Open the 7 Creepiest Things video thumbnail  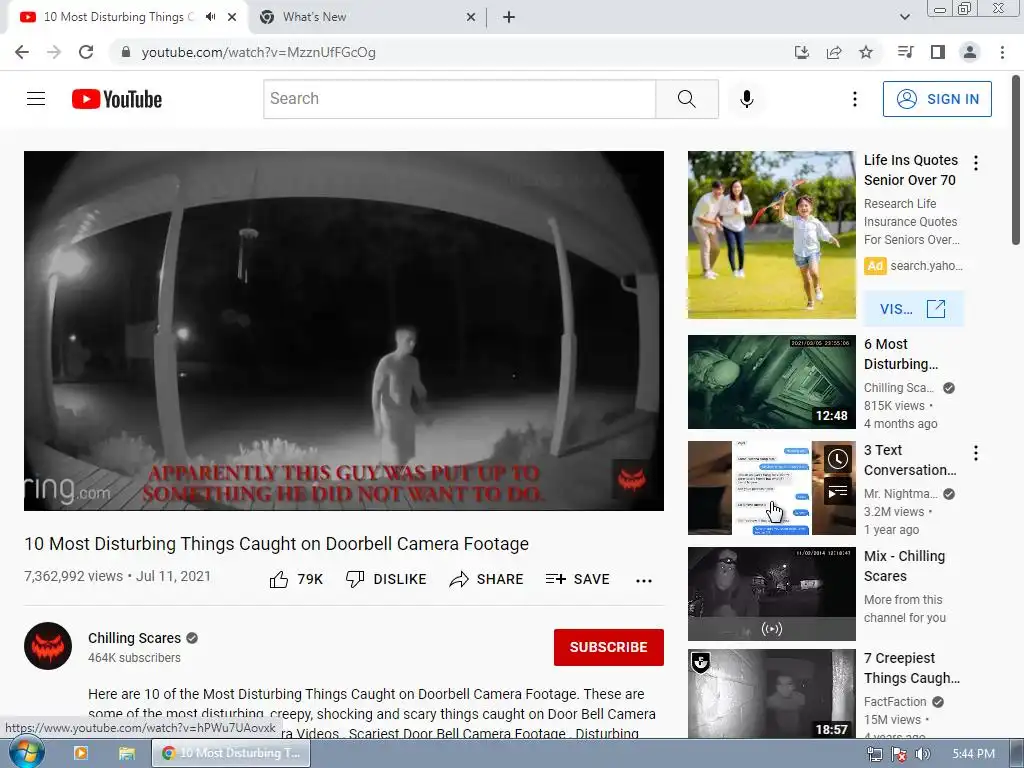pyautogui.click(x=771, y=694)
